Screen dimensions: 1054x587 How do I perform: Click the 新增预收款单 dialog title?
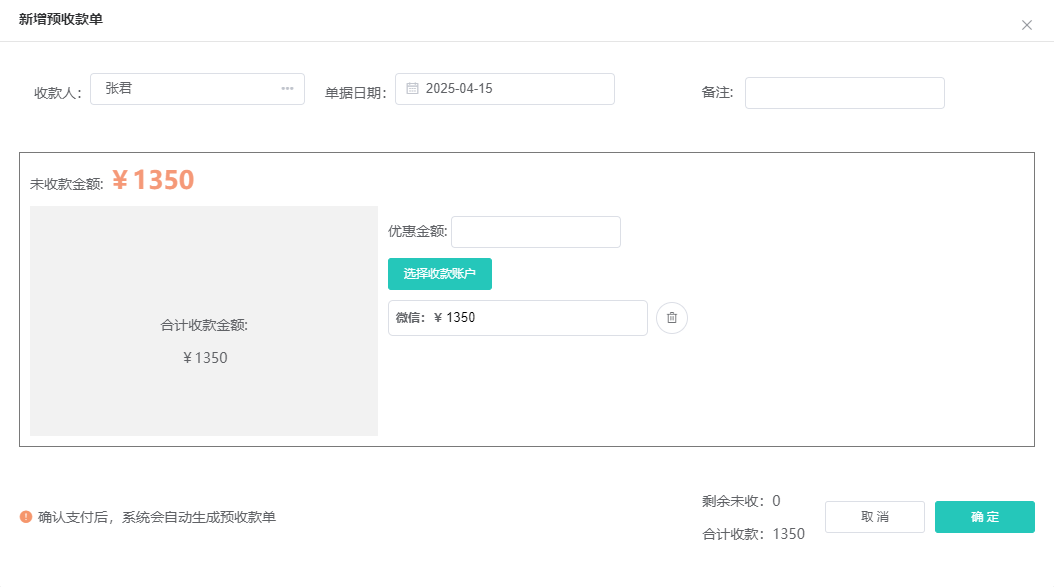pyautogui.click(x=60, y=19)
